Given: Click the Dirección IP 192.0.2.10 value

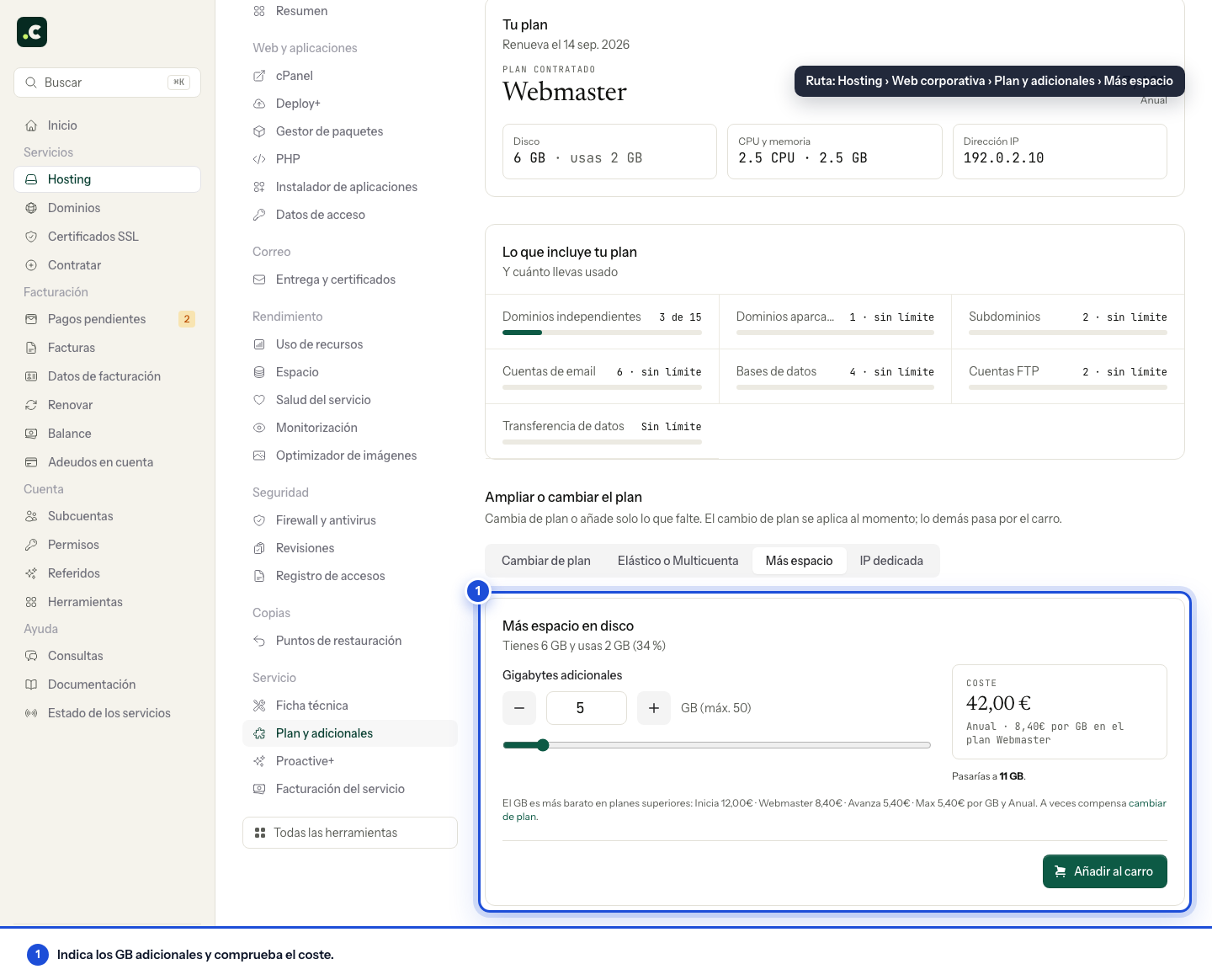Looking at the screenshot, I should (1003, 158).
